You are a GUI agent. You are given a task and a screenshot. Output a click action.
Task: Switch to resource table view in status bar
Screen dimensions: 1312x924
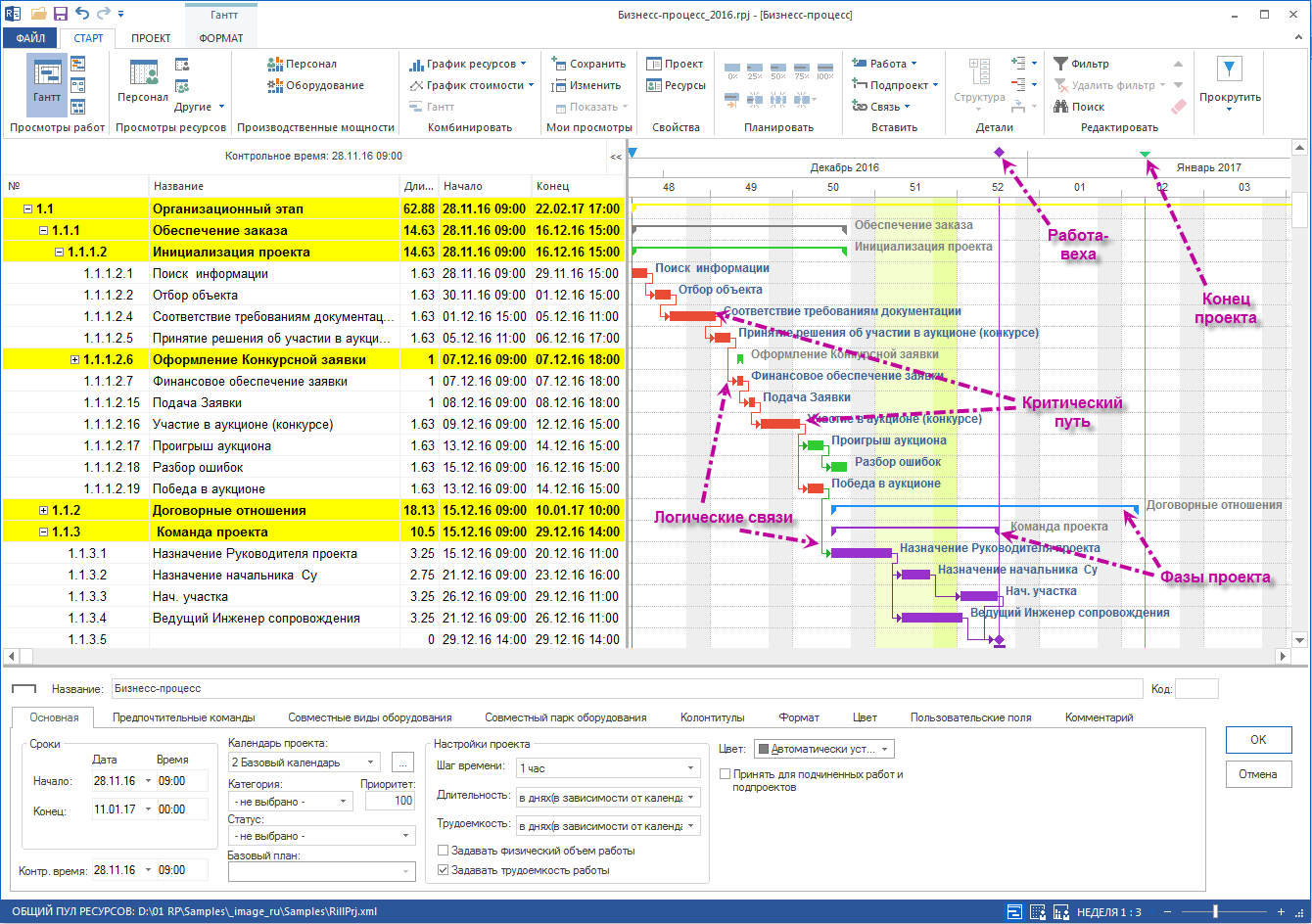pyautogui.click(x=1037, y=911)
